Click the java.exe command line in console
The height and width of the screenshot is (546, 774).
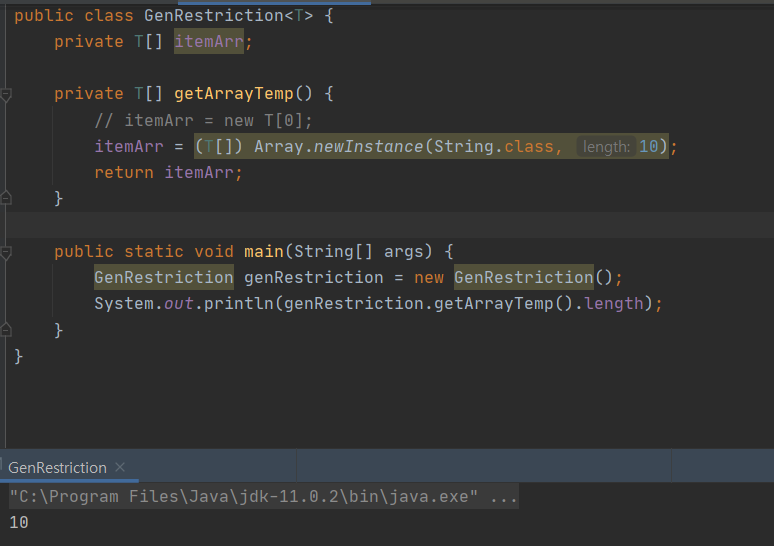click(264, 496)
